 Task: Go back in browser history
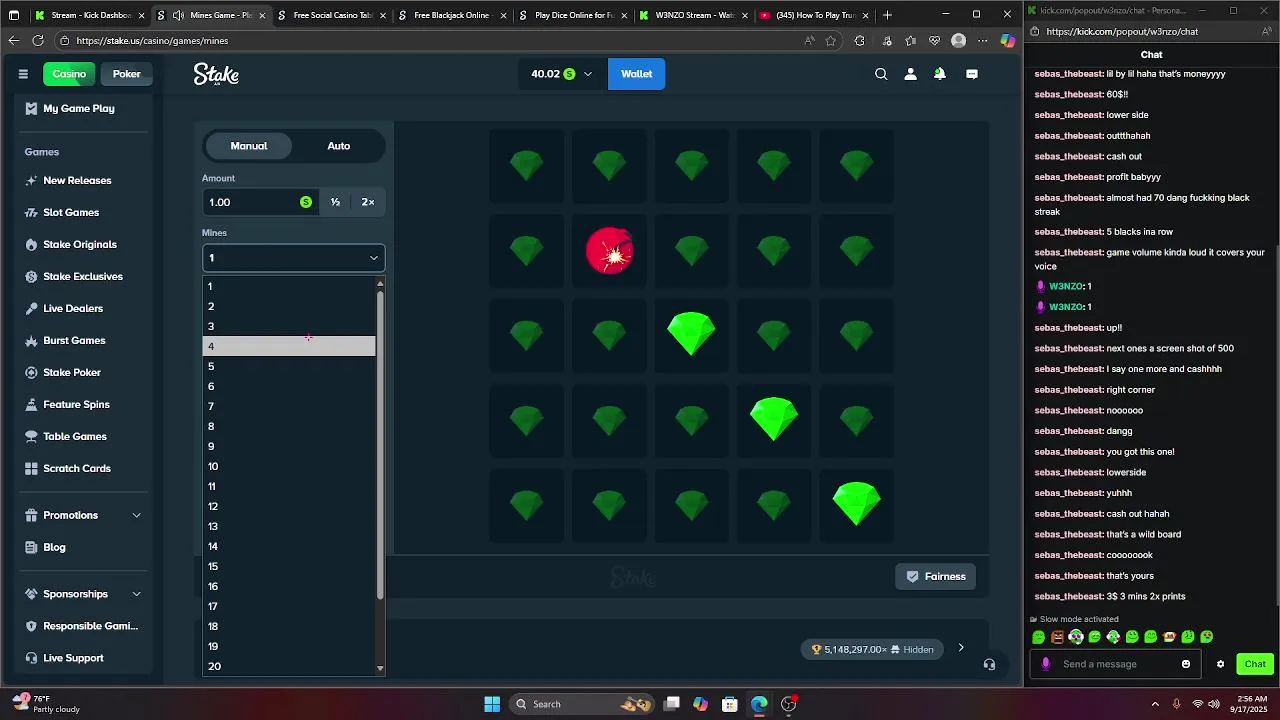pos(13,41)
